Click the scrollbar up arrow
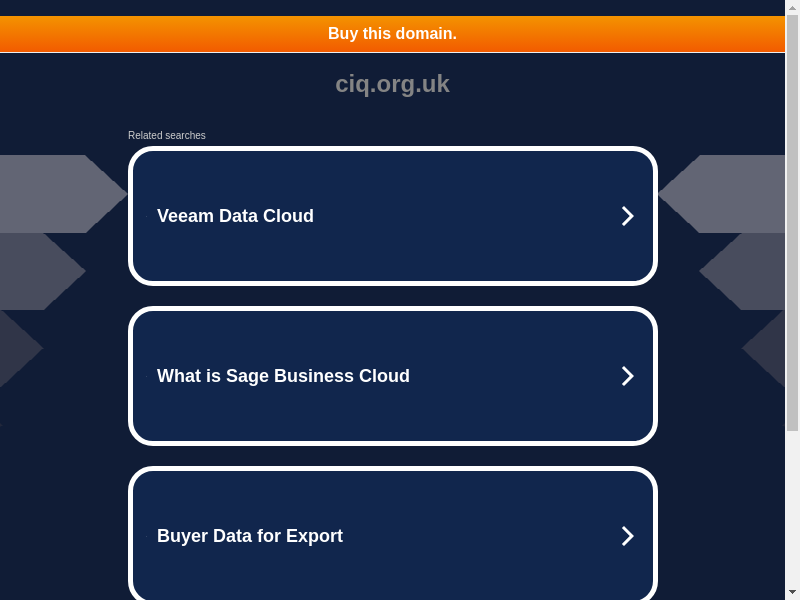This screenshot has height=600, width=800. 792,7
